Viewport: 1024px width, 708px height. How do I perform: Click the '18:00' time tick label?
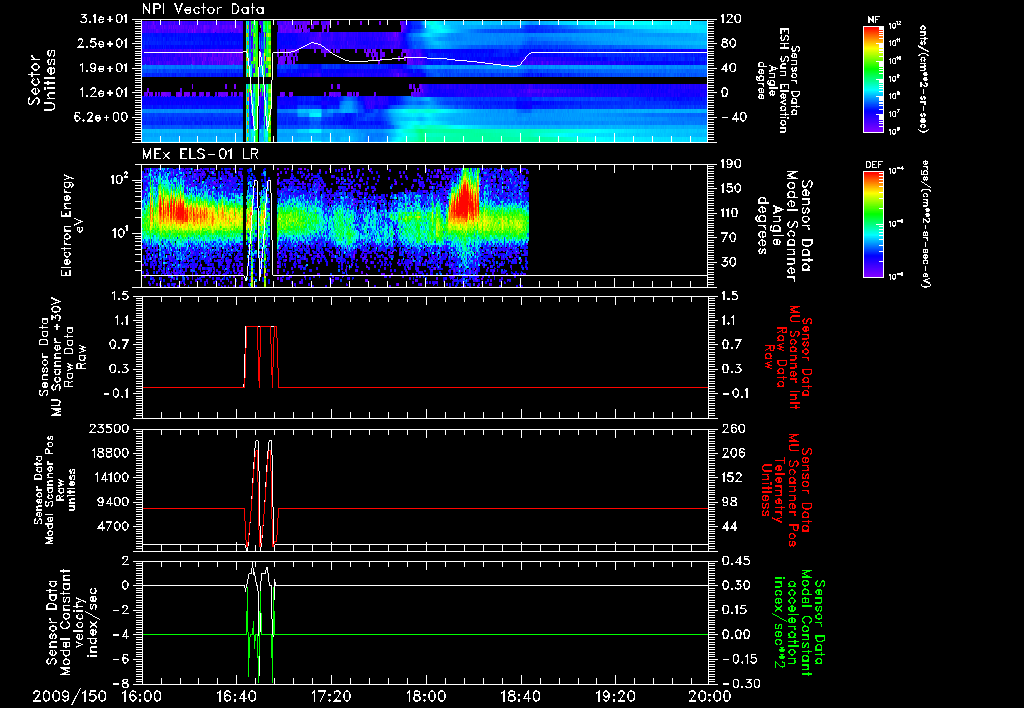point(426,697)
